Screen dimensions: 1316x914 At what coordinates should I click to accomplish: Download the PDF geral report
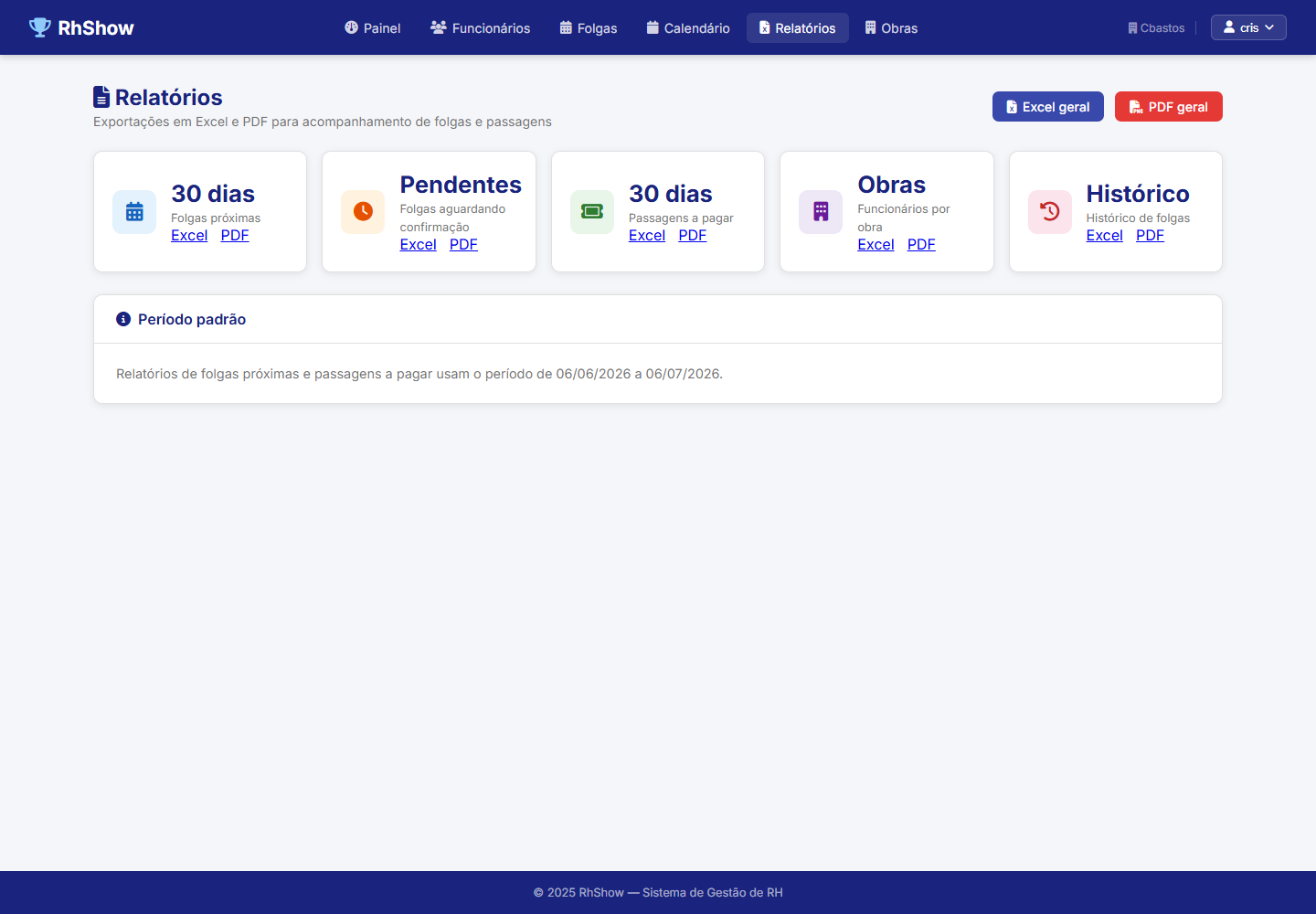click(1169, 107)
